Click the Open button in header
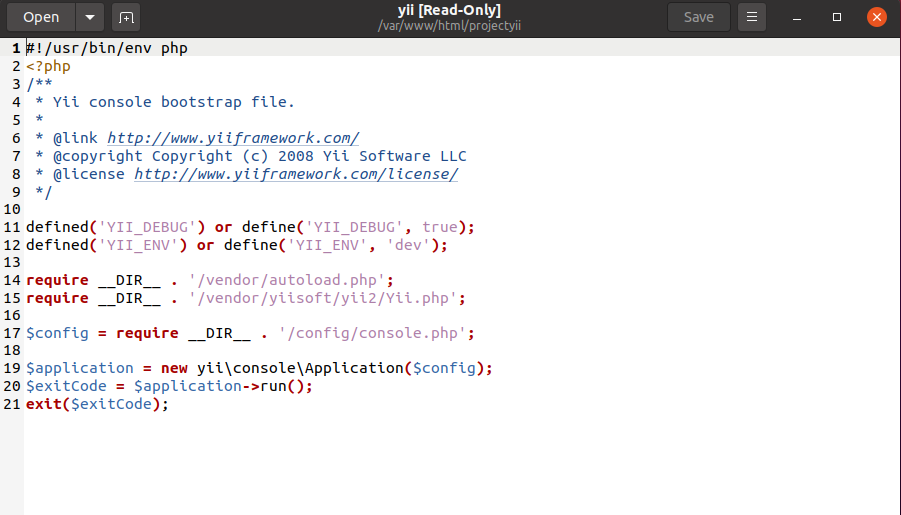Viewport: 901px width, 515px height. coord(41,17)
